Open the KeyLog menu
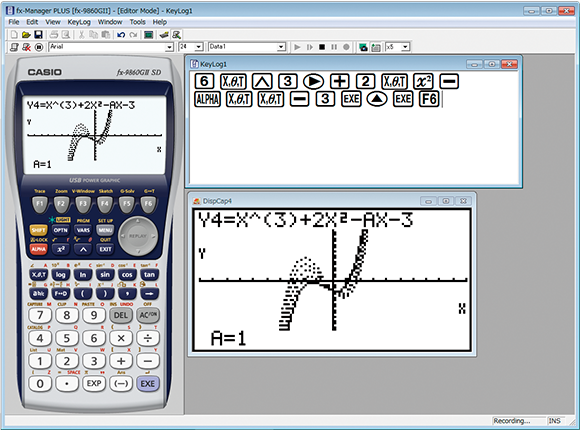This screenshot has width=580, height=439. 79,22
